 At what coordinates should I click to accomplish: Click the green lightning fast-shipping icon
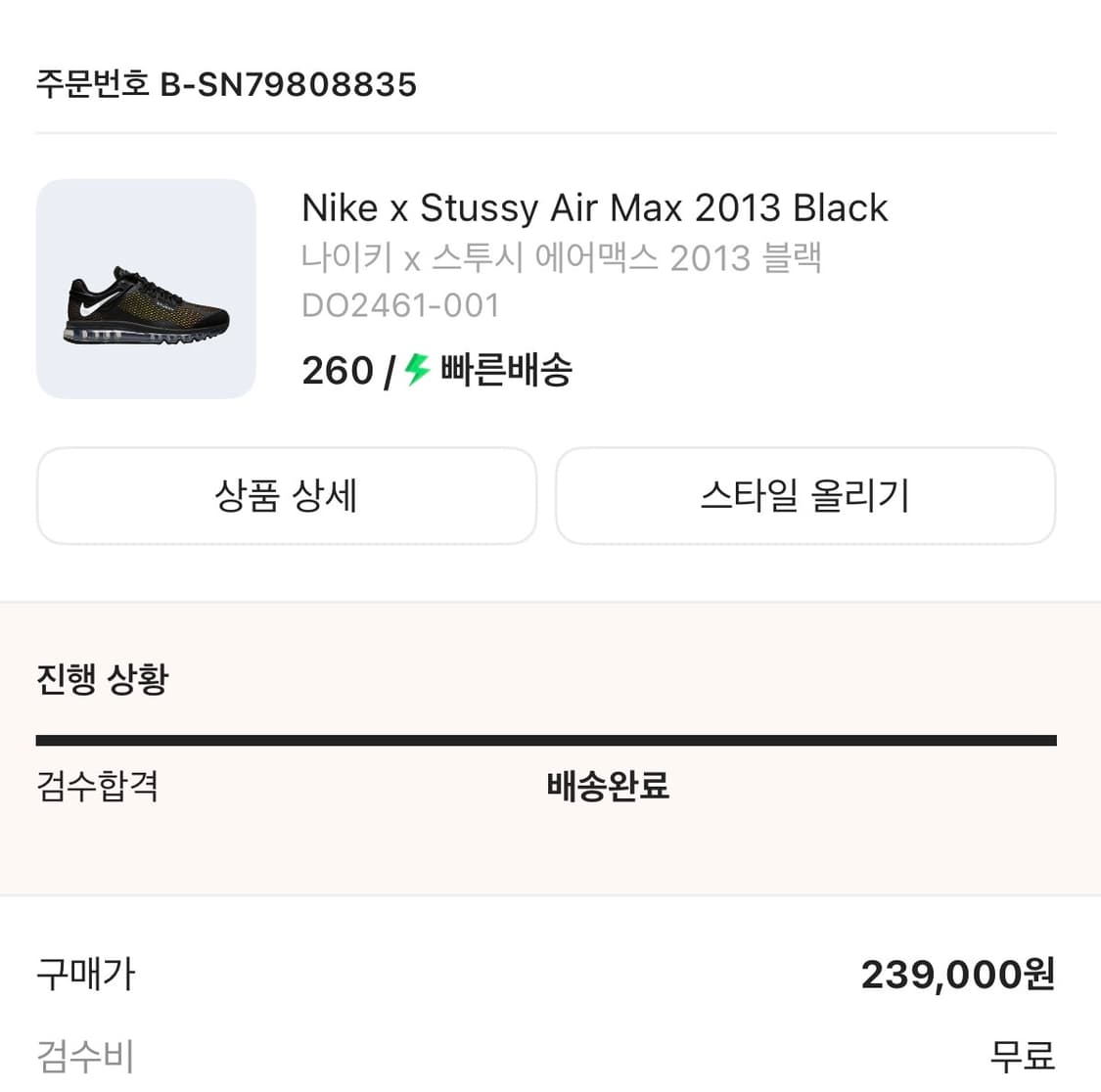[x=416, y=370]
